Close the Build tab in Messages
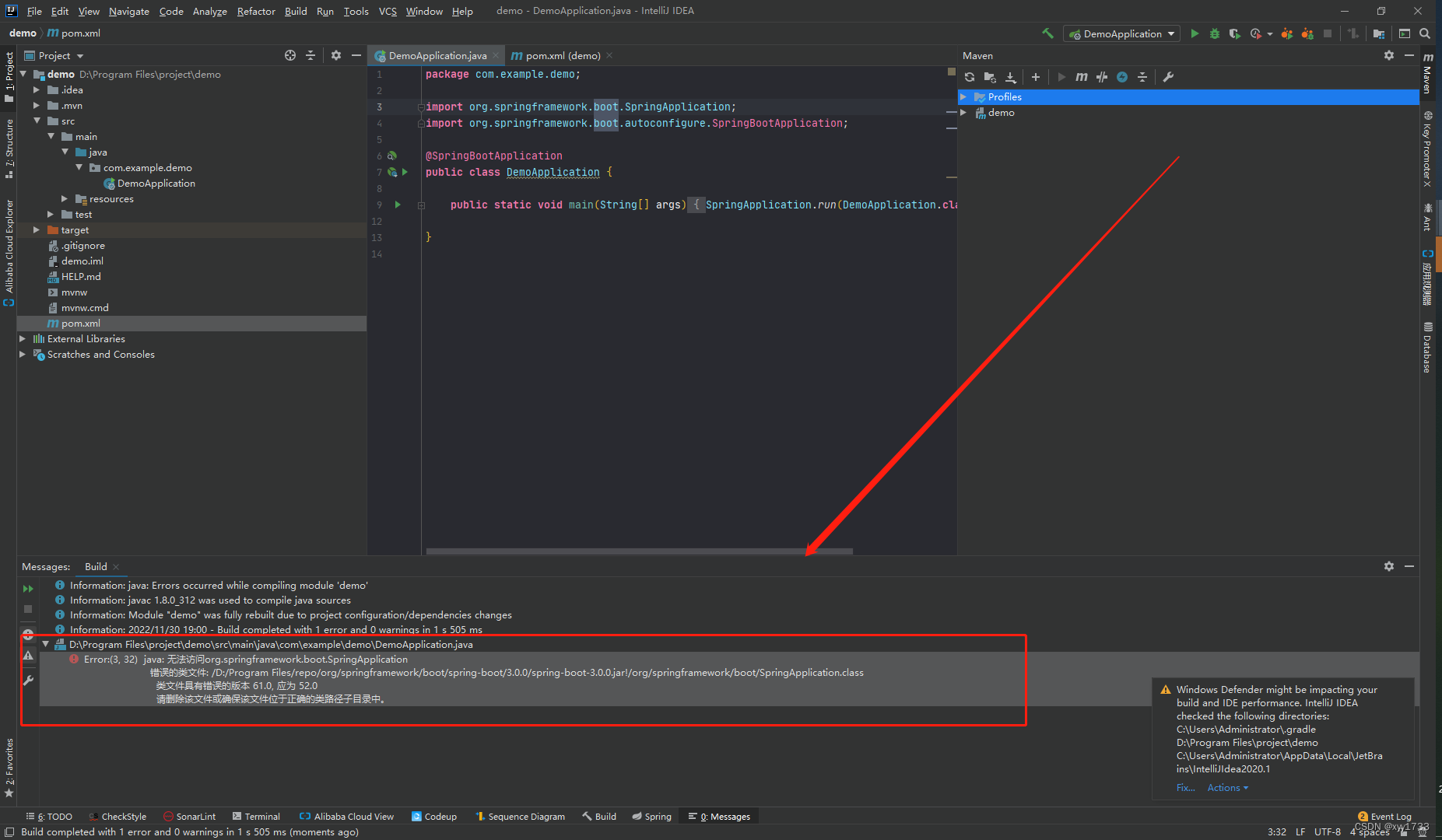This screenshot has height=840, width=1442. (x=116, y=566)
